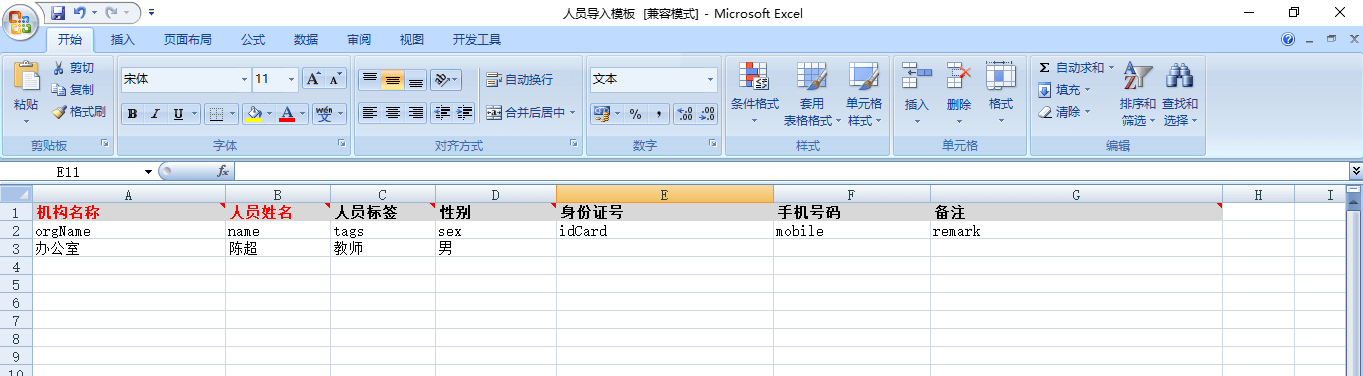Viewport: 1363px width, 376px height.
Task: Select cell containing 办公室
Action: click(x=129, y=249)
